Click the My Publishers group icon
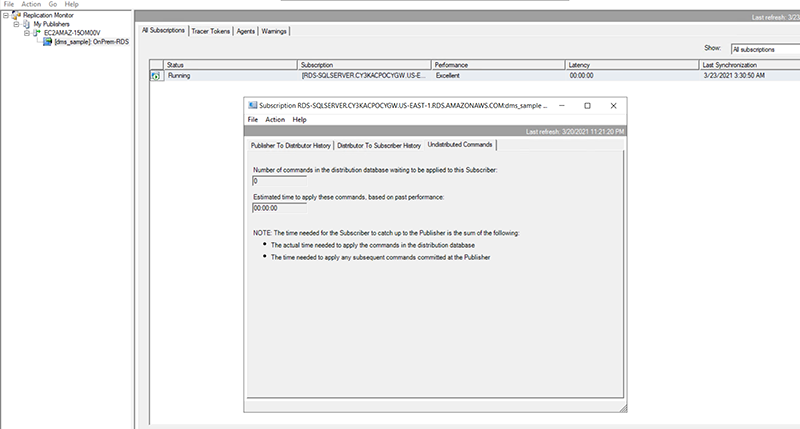The image size is (800, 429). (26, 24)
